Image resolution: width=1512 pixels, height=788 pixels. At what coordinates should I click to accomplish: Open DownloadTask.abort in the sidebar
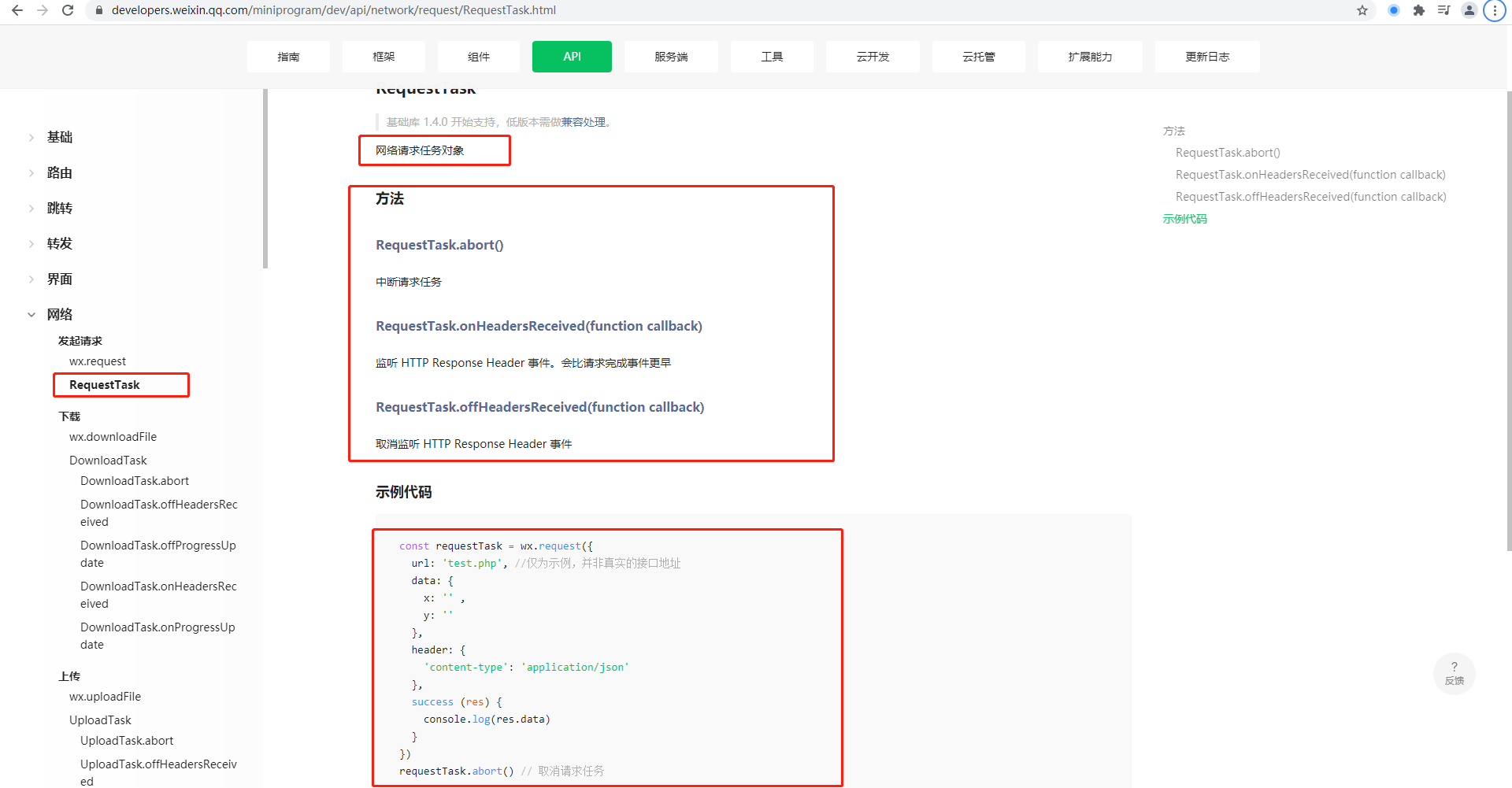[135, 481]
